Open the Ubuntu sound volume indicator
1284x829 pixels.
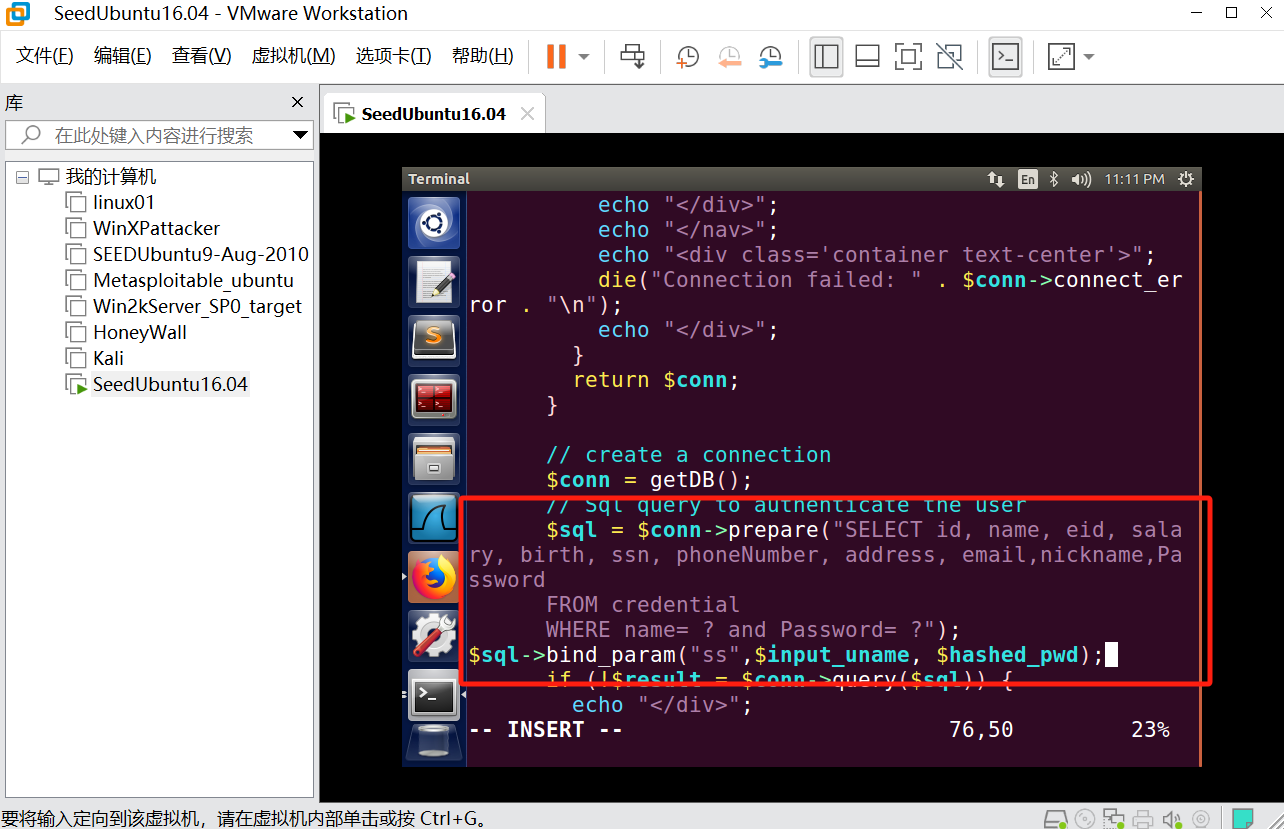[x=1080, y=179]
